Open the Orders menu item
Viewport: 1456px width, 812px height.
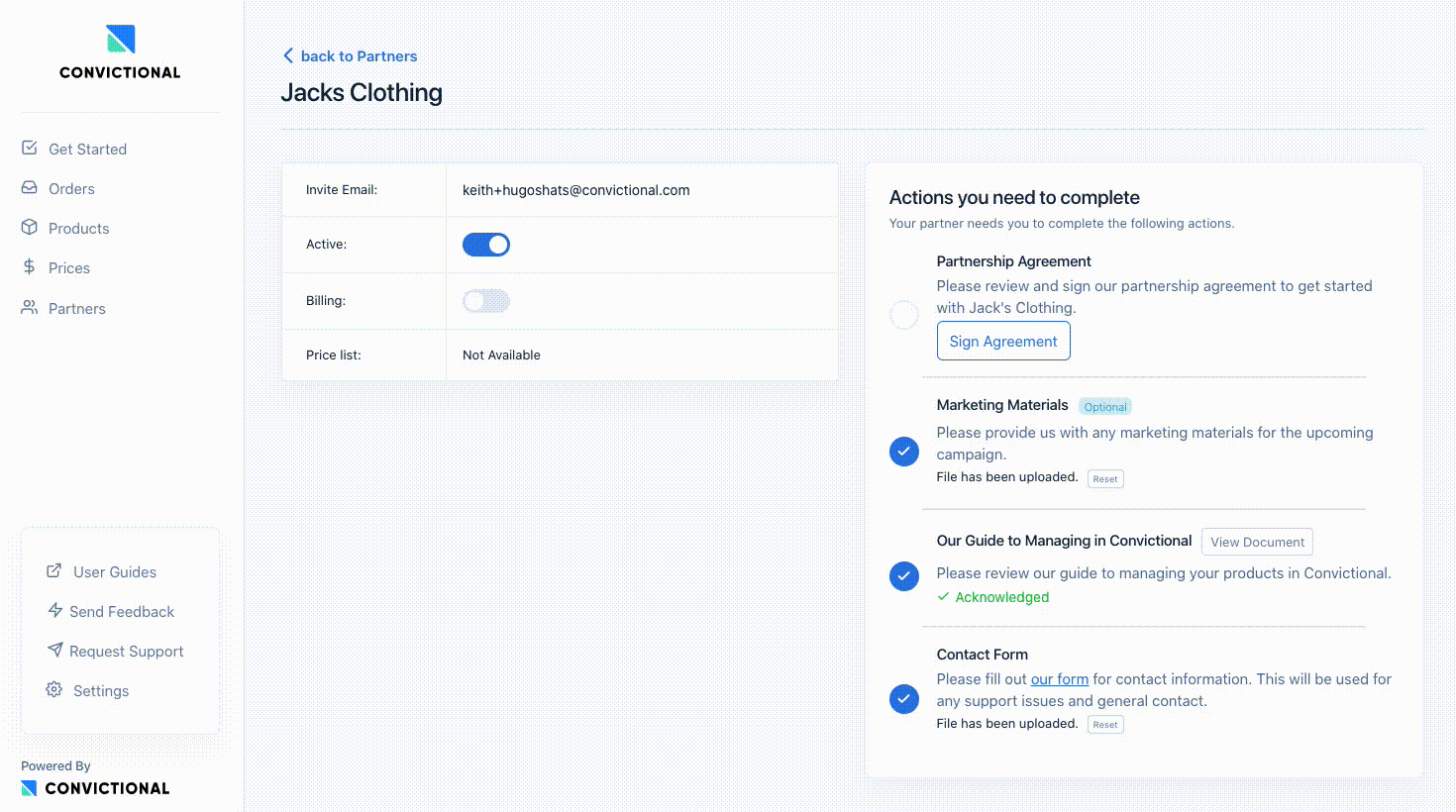pos(71,189)
